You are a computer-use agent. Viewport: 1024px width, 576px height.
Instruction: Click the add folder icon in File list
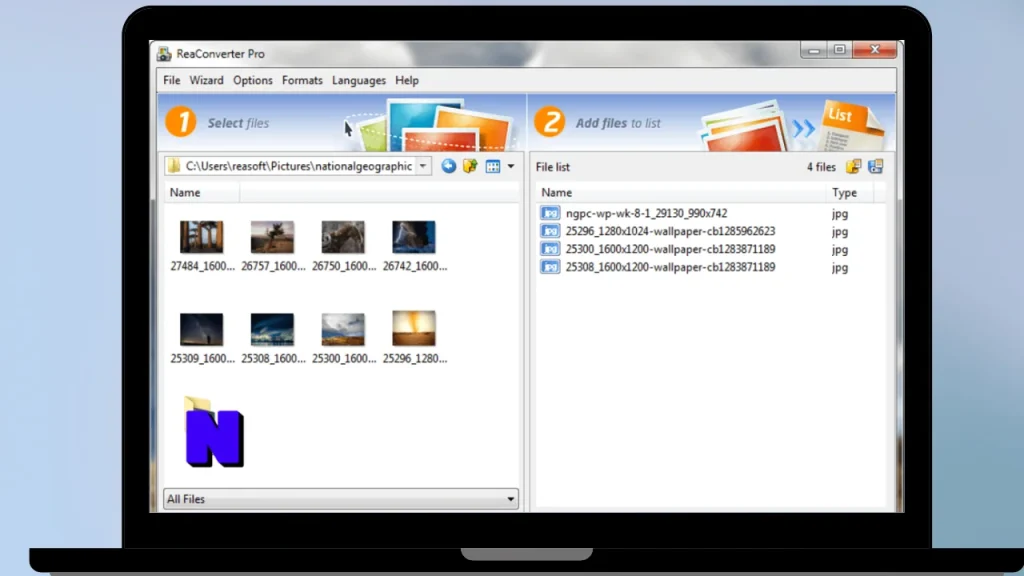854,167
